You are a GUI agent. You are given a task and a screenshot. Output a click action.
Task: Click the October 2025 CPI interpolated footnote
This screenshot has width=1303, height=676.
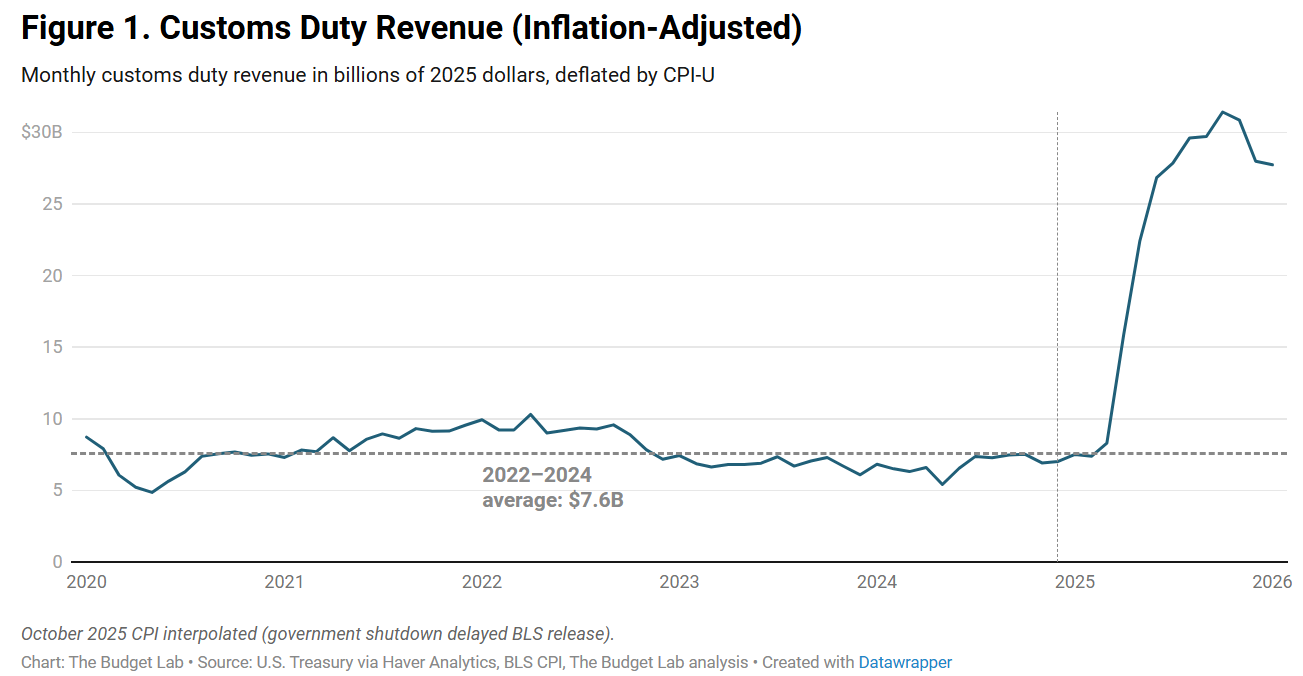click(317, 634)
